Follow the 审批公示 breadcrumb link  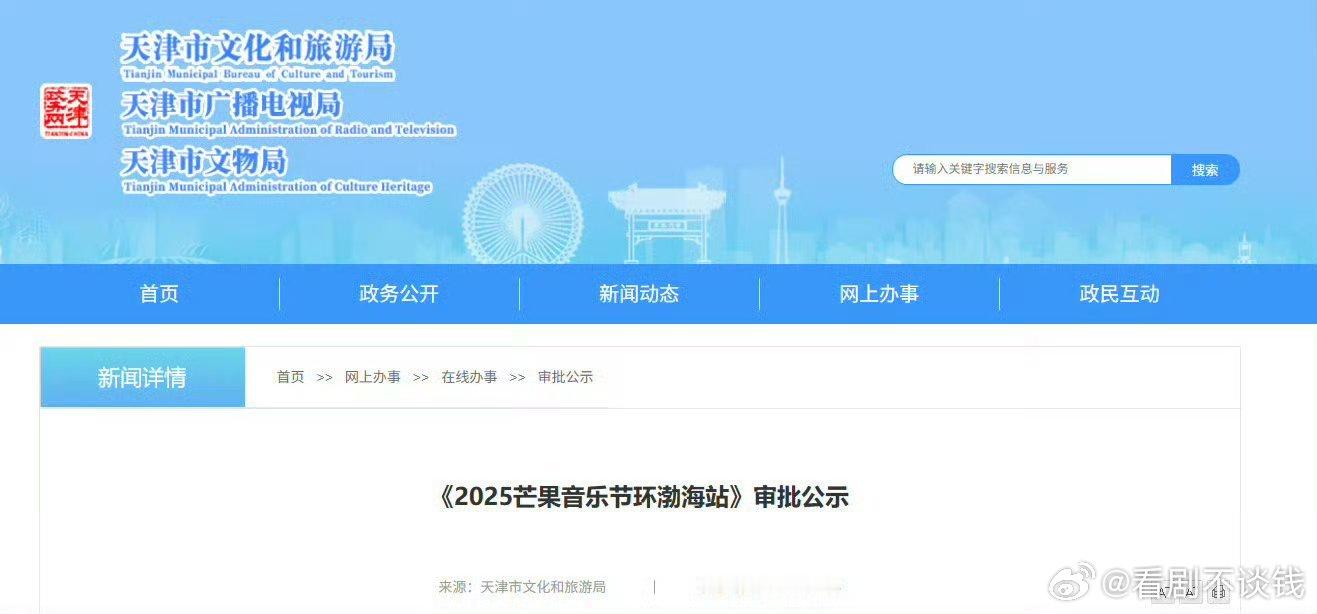click(566, 377)
